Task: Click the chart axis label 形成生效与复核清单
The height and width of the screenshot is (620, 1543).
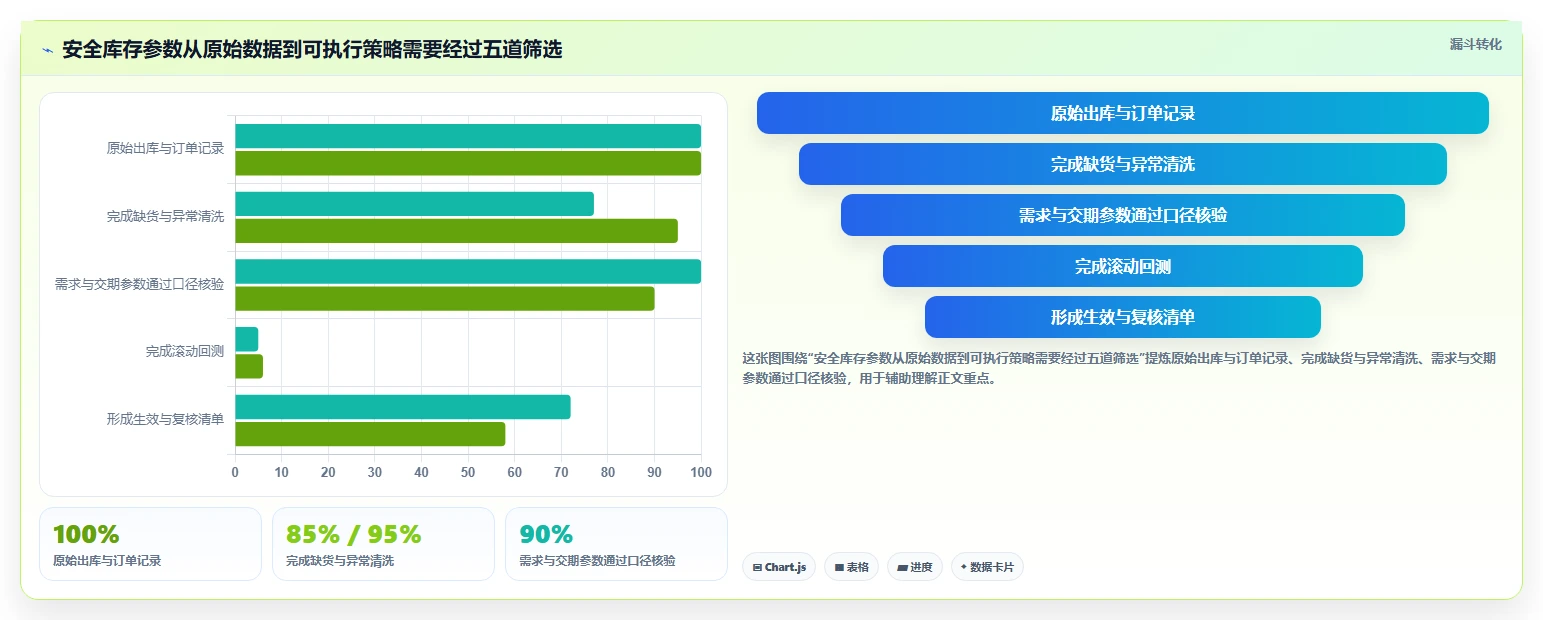Action: coord(165,419)
